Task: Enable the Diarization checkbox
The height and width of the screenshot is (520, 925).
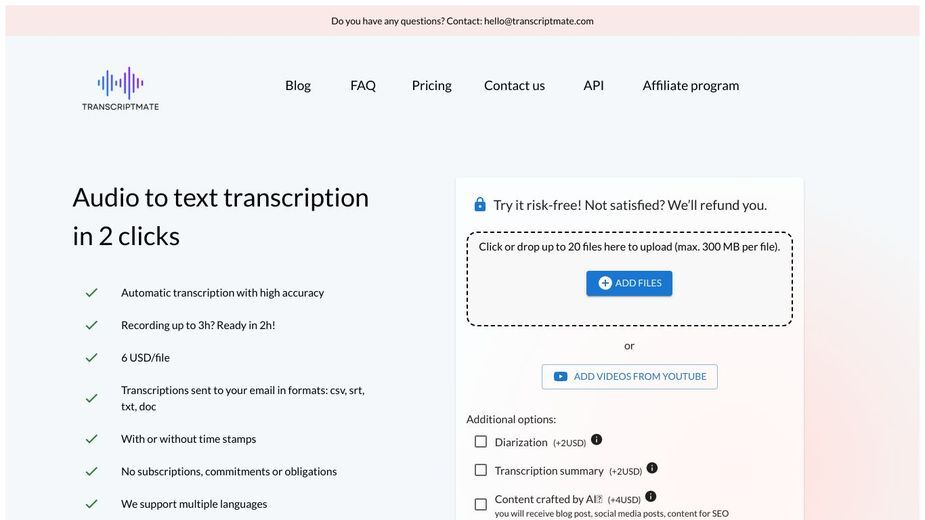Action: (481, 441)
